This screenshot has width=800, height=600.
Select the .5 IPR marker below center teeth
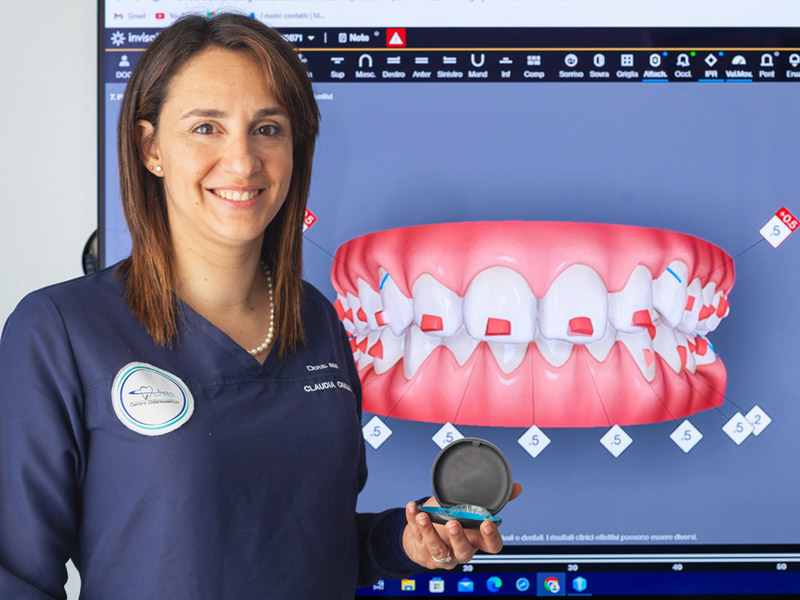coord(534,440)
